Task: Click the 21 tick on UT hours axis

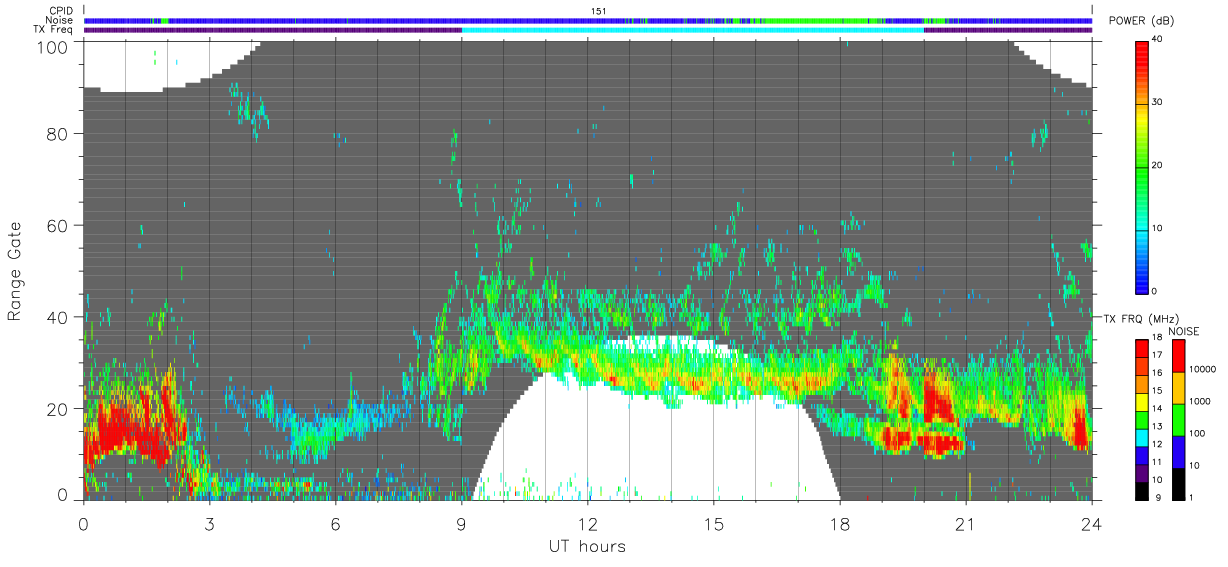Action: [965, 524]
